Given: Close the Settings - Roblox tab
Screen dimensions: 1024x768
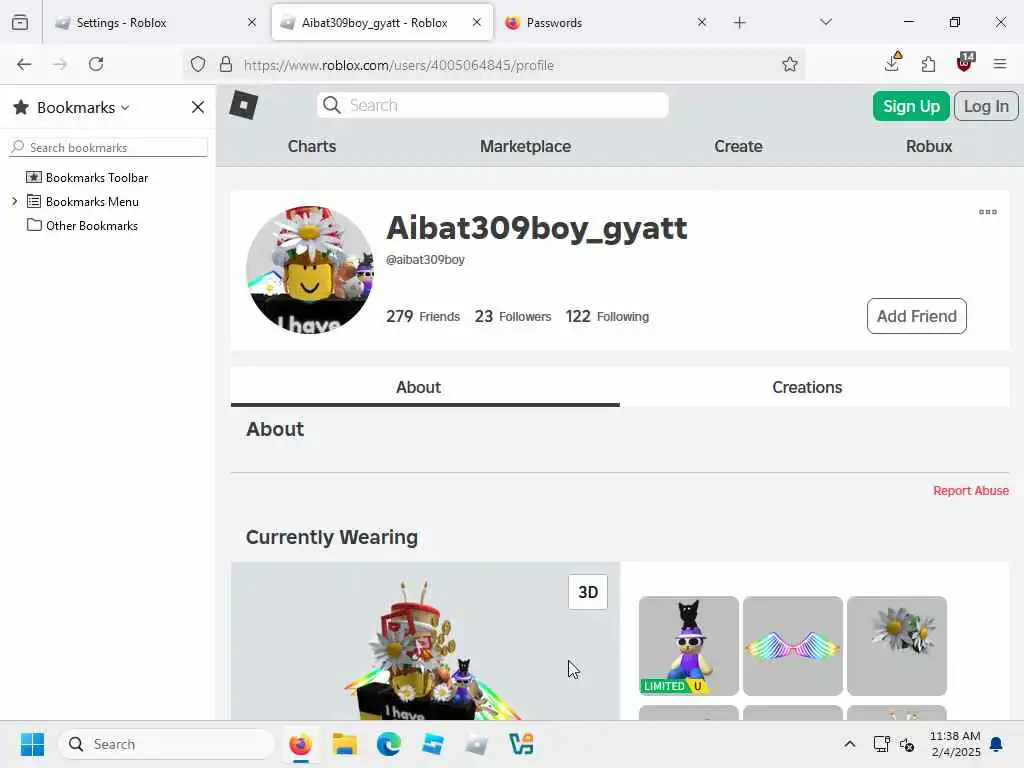Looking at the screenshot, I should (252, 22).
